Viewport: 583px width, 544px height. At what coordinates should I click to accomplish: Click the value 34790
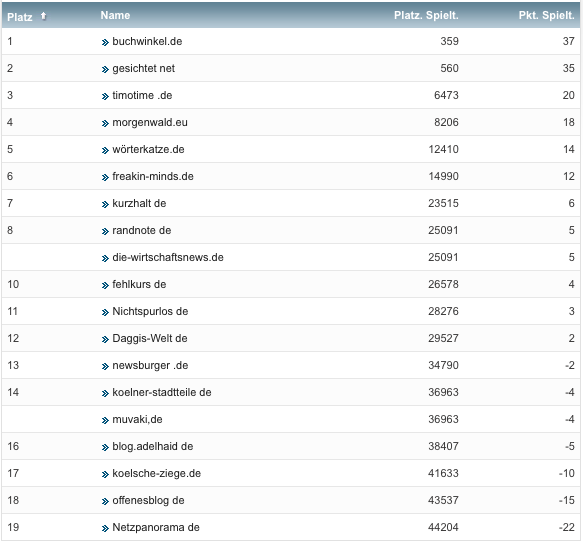pos(443,365)
